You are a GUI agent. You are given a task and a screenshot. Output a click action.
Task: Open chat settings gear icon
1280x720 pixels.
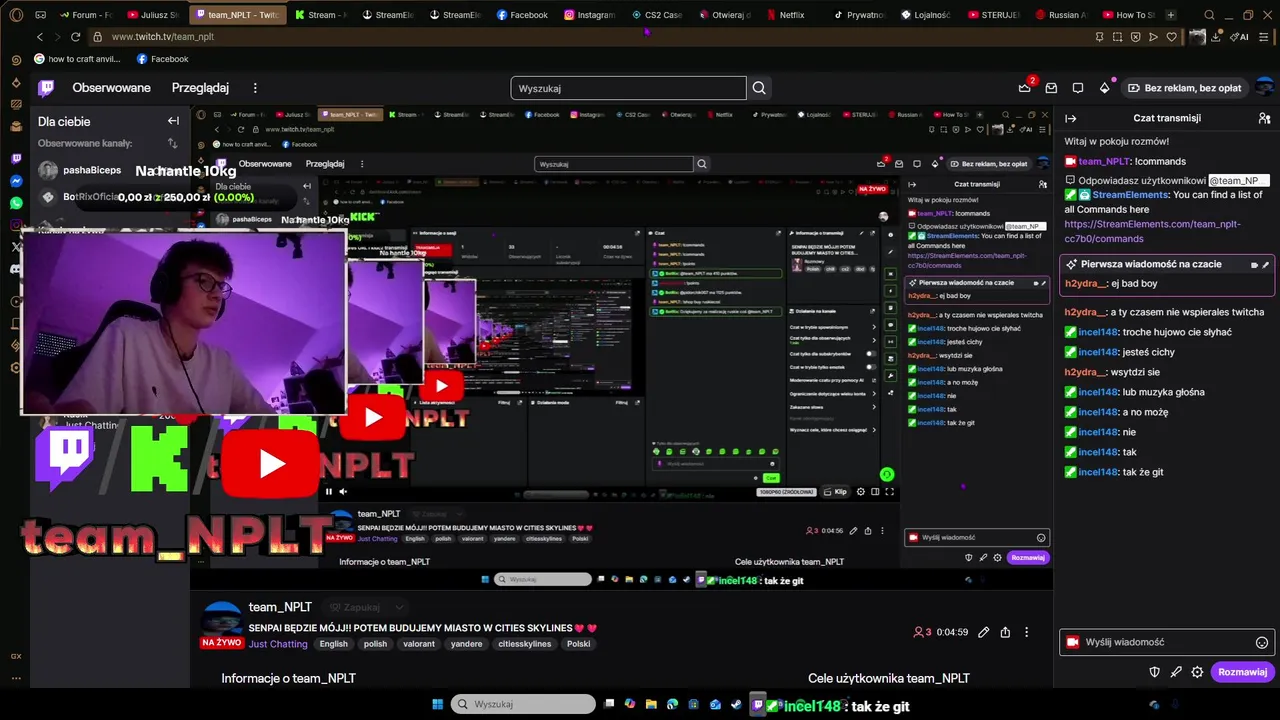click(x=1197, y=672)
